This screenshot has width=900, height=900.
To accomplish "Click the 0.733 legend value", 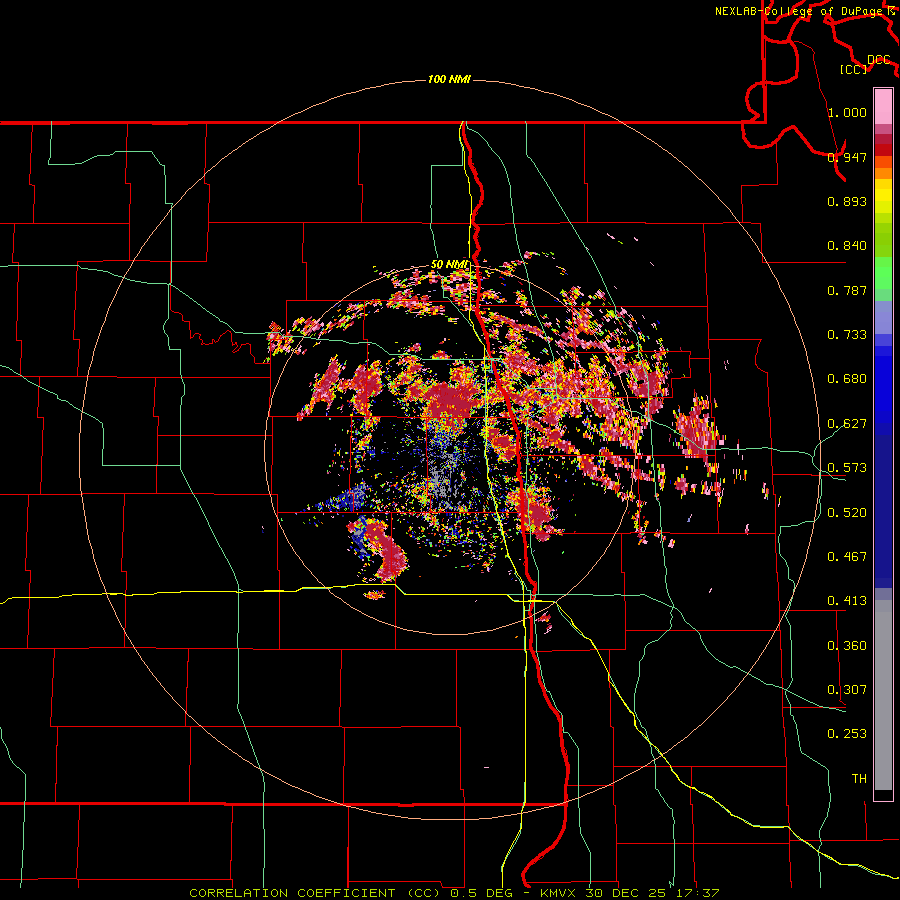I will 847,335.
